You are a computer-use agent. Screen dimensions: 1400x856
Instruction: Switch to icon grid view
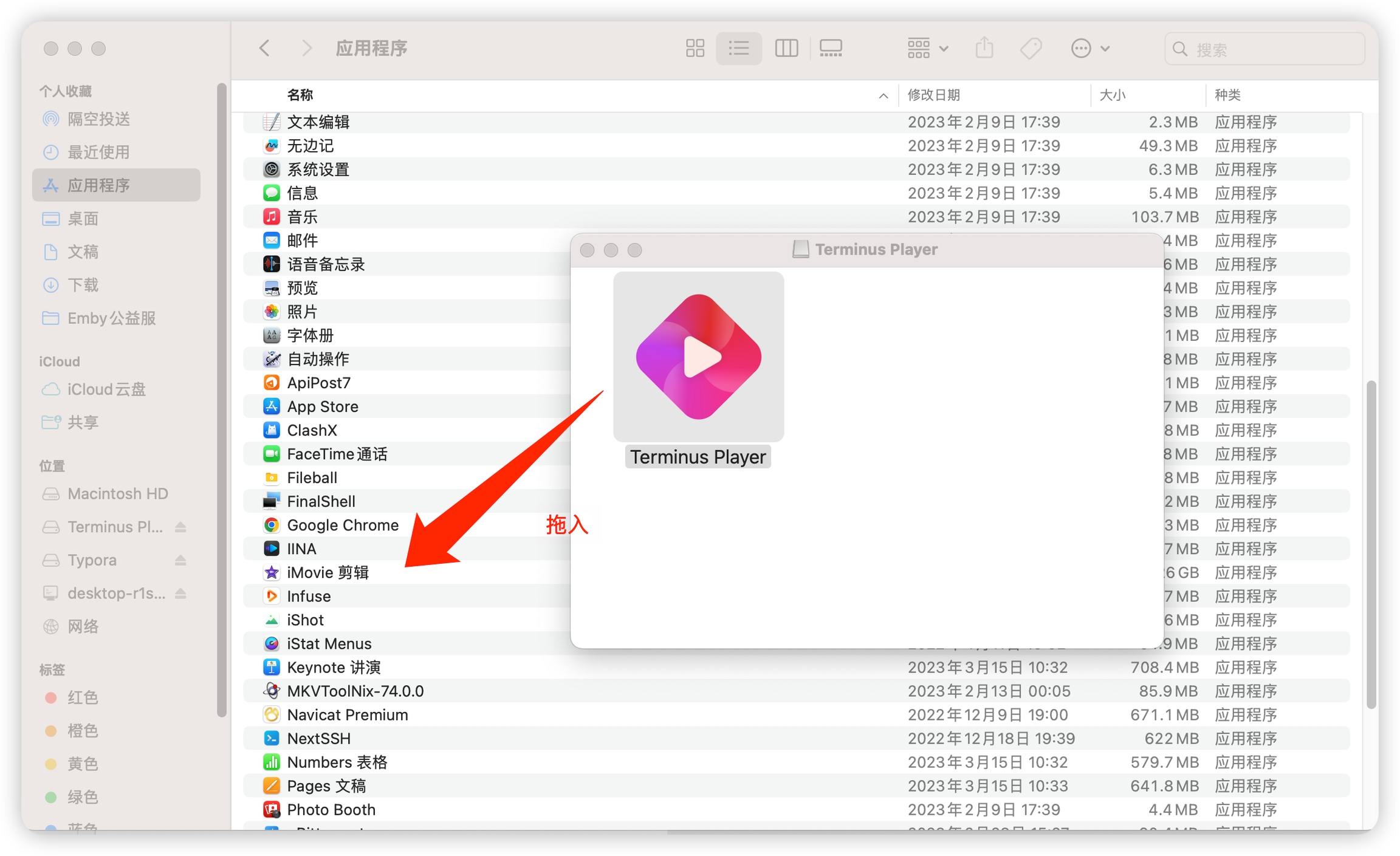pos(695,48)
